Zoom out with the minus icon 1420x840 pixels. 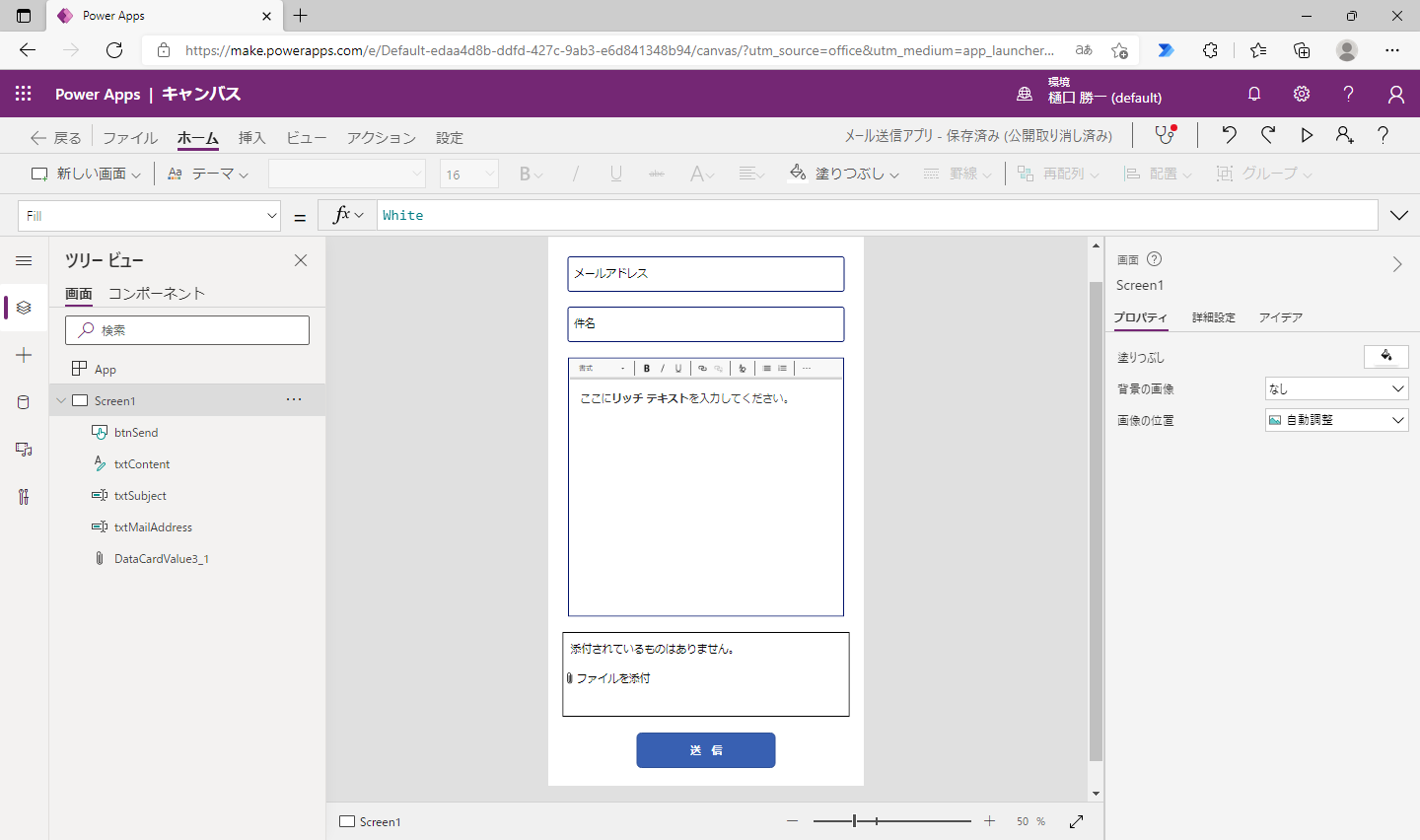792,821
